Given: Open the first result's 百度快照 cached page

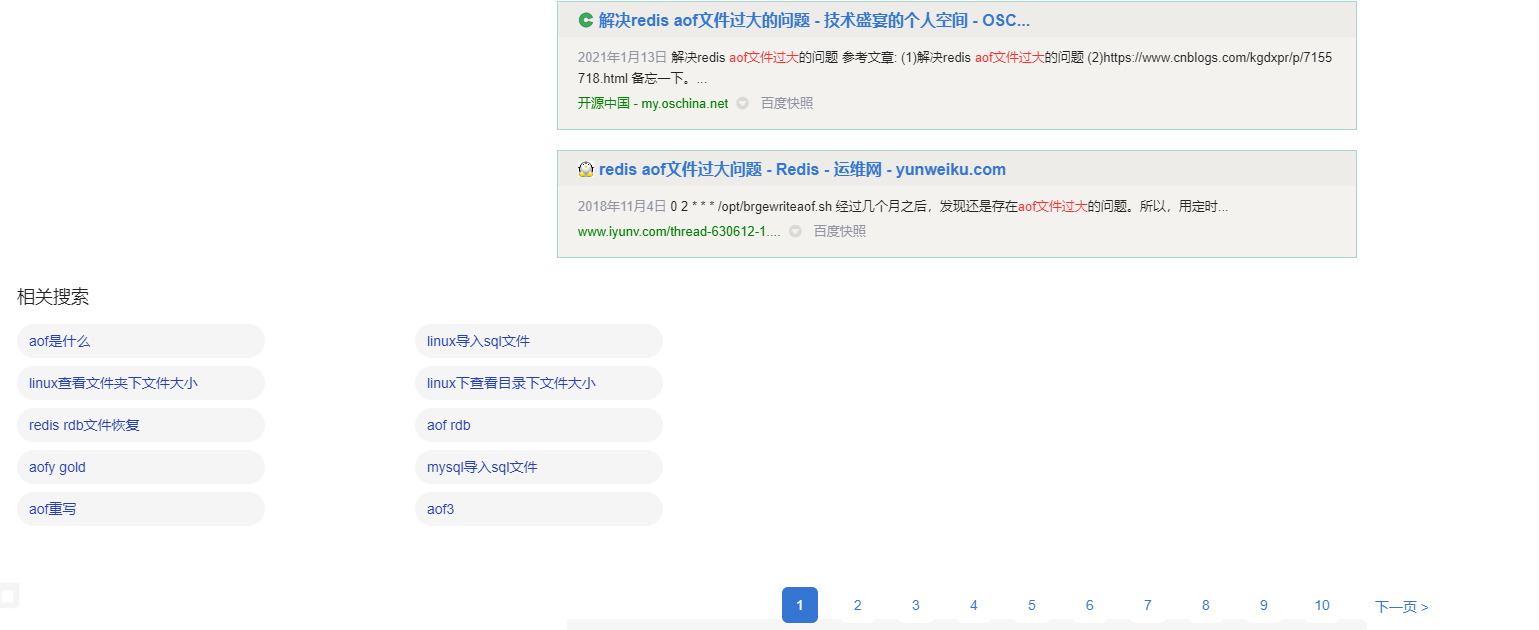Looking at the screenshot, I should click(x=786, y=102).
